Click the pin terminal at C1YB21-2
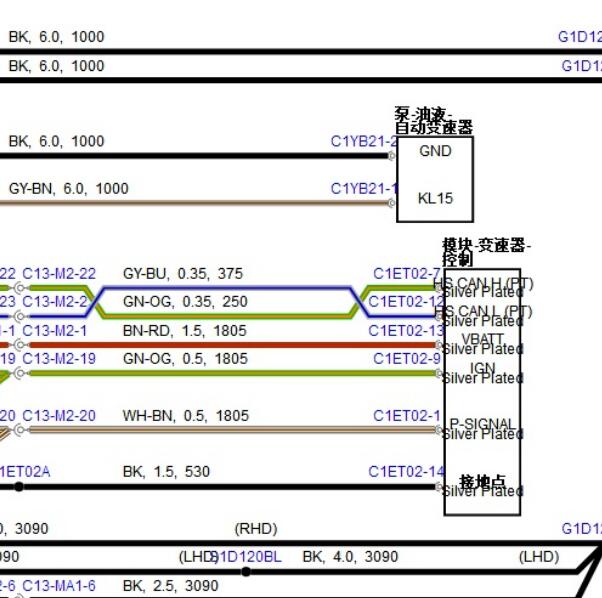The height and width of the screenshot is (598, 602). tap(391, 156)
